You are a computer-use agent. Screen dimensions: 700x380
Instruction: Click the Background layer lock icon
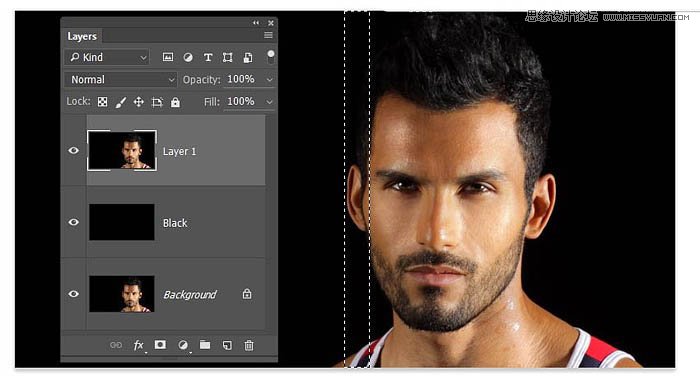247,294
